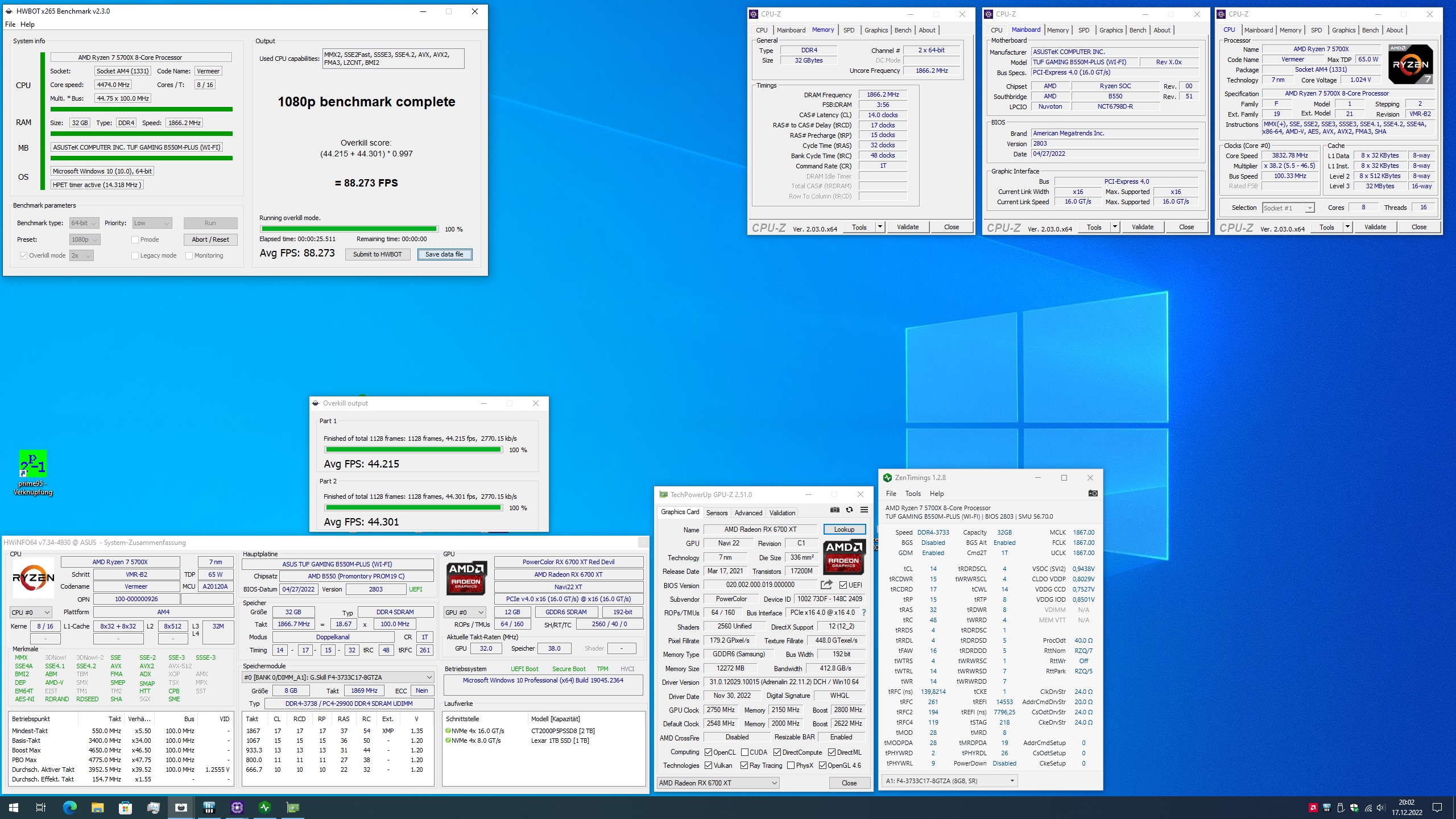Open File Explorer from the taskbar
The image size is (1456, 819).
[97, 807]
